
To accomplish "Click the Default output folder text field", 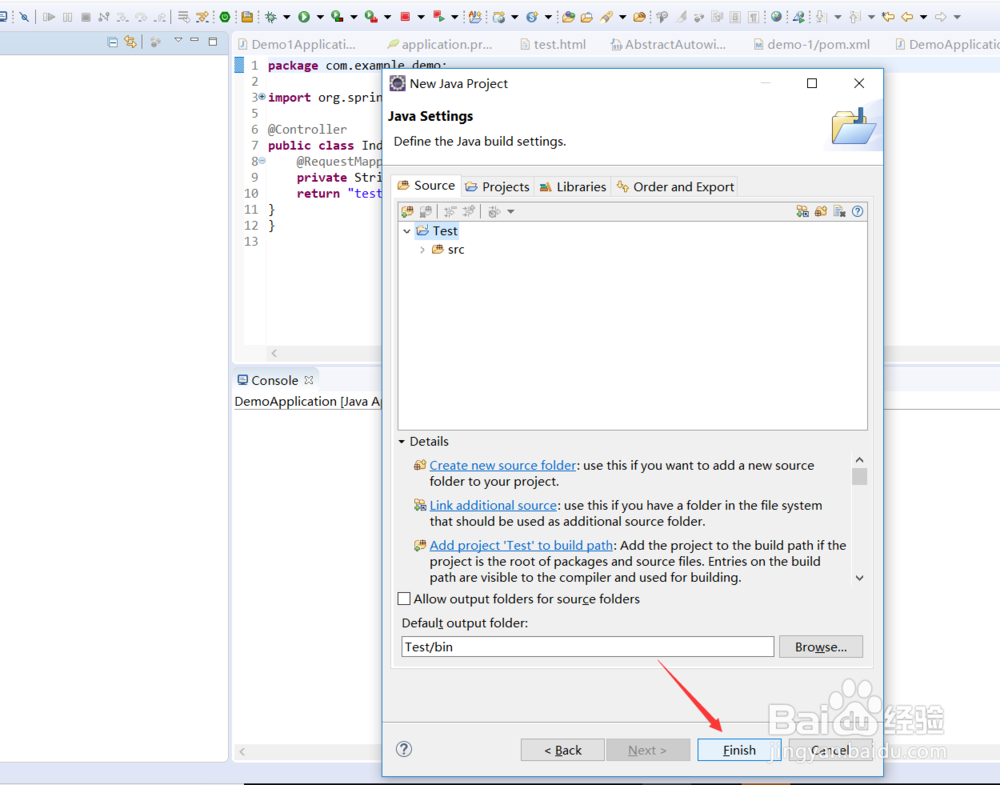I will pos(587,647).
